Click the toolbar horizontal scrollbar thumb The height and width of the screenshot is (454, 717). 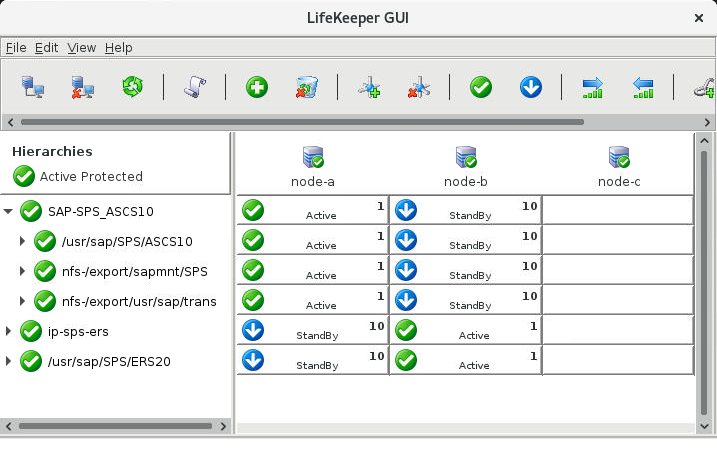[x=302, y=122]
